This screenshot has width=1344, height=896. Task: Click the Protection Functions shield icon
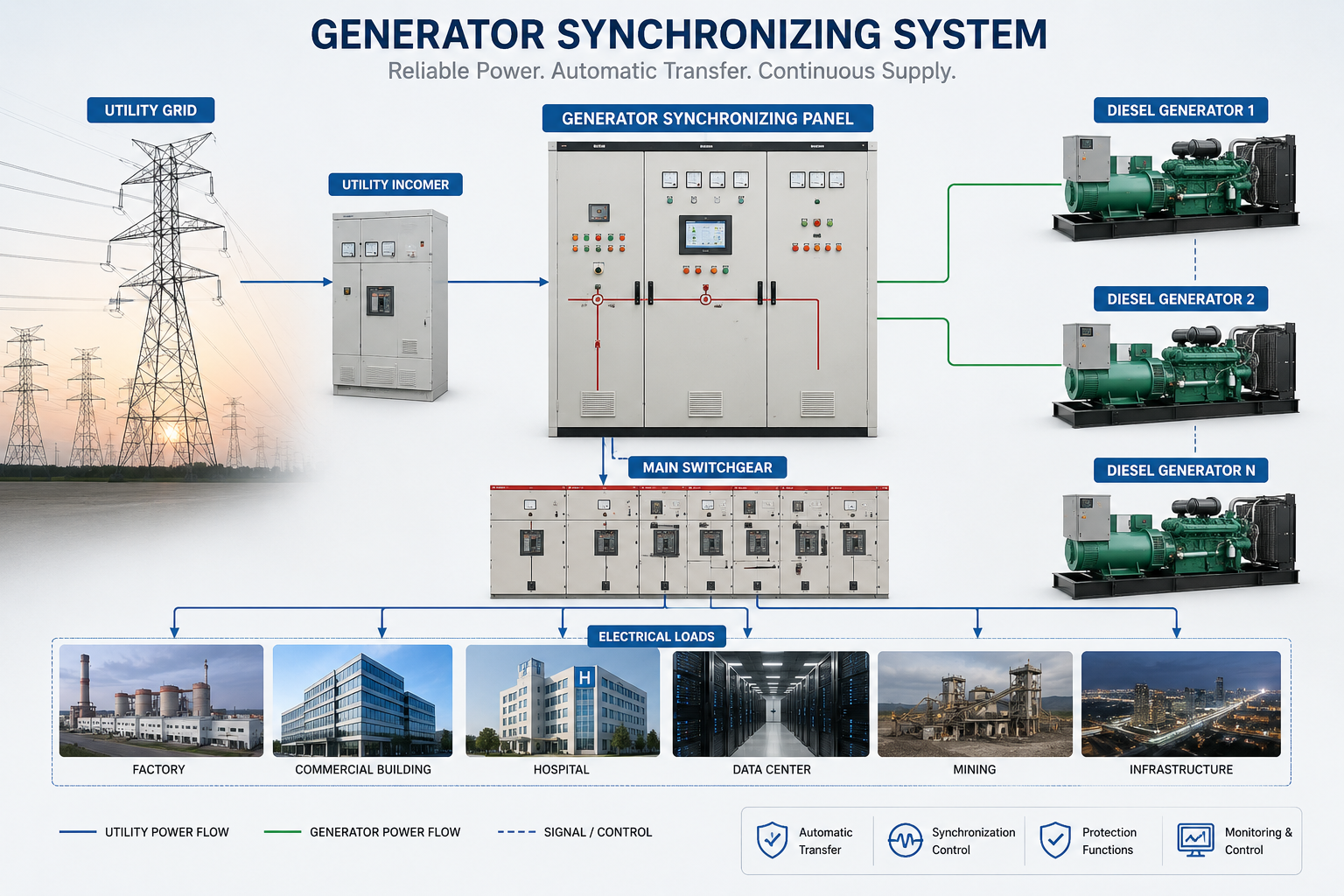pyautogui.click(x=1055, y=840)
